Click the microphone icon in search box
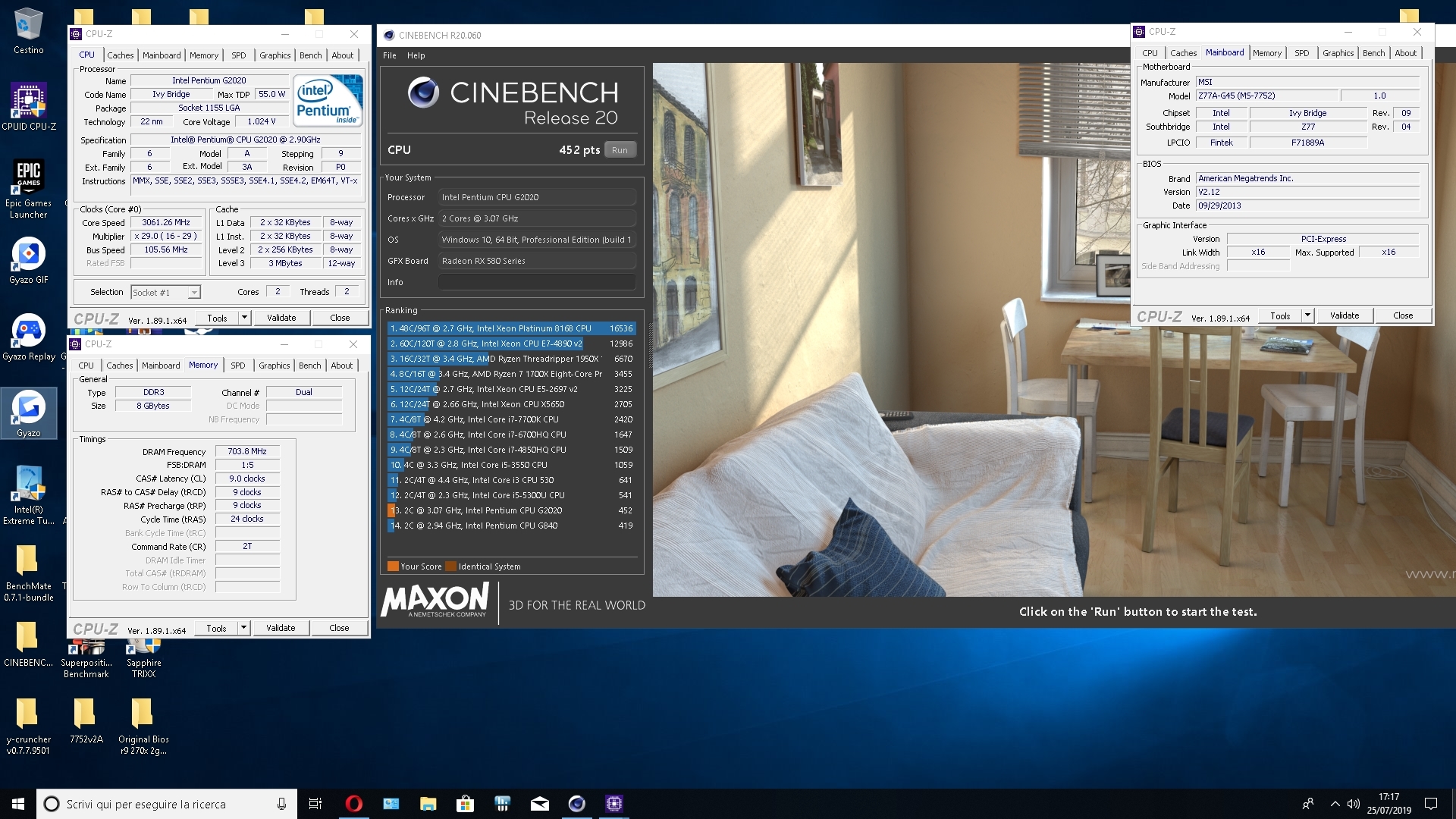Viewport: 1456px width, 819px height. (x=281, y=804)
